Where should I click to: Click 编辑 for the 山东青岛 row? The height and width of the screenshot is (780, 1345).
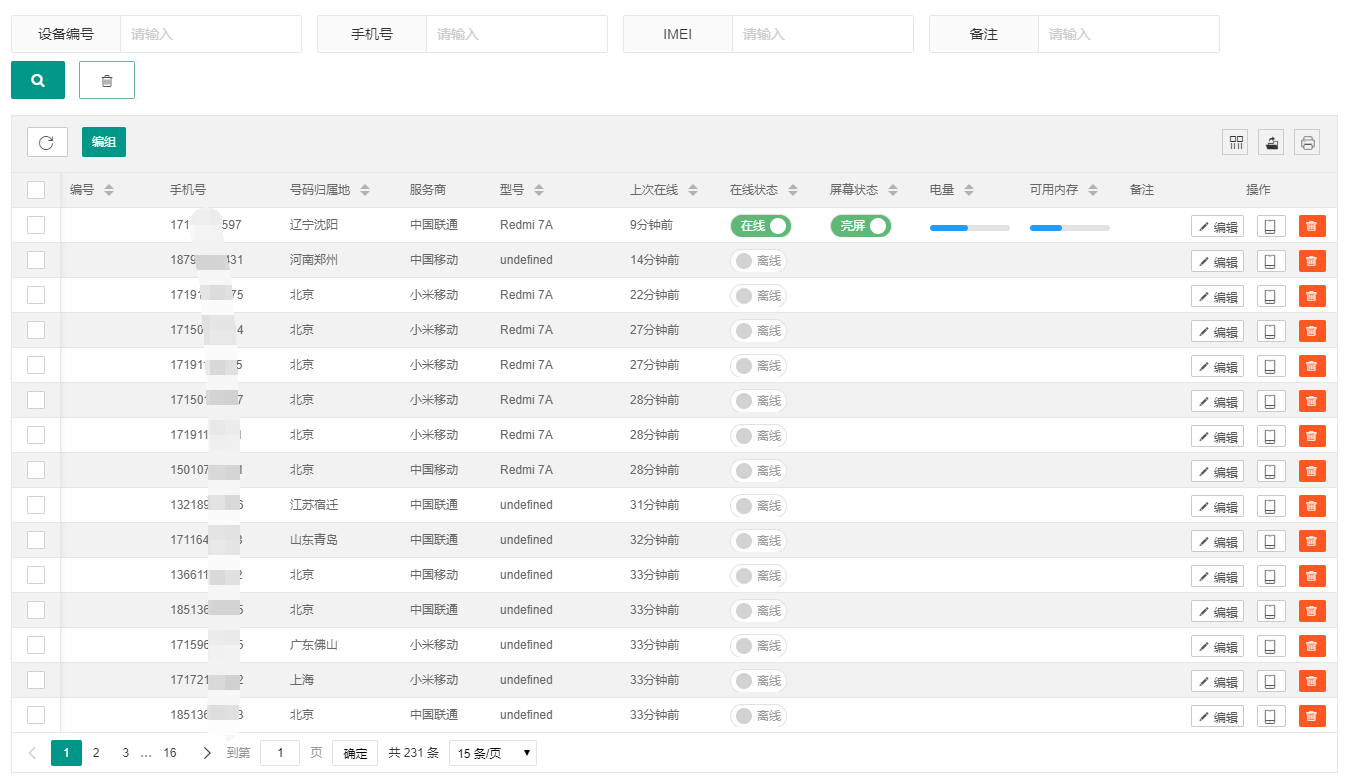click(x=1217, y=541)
